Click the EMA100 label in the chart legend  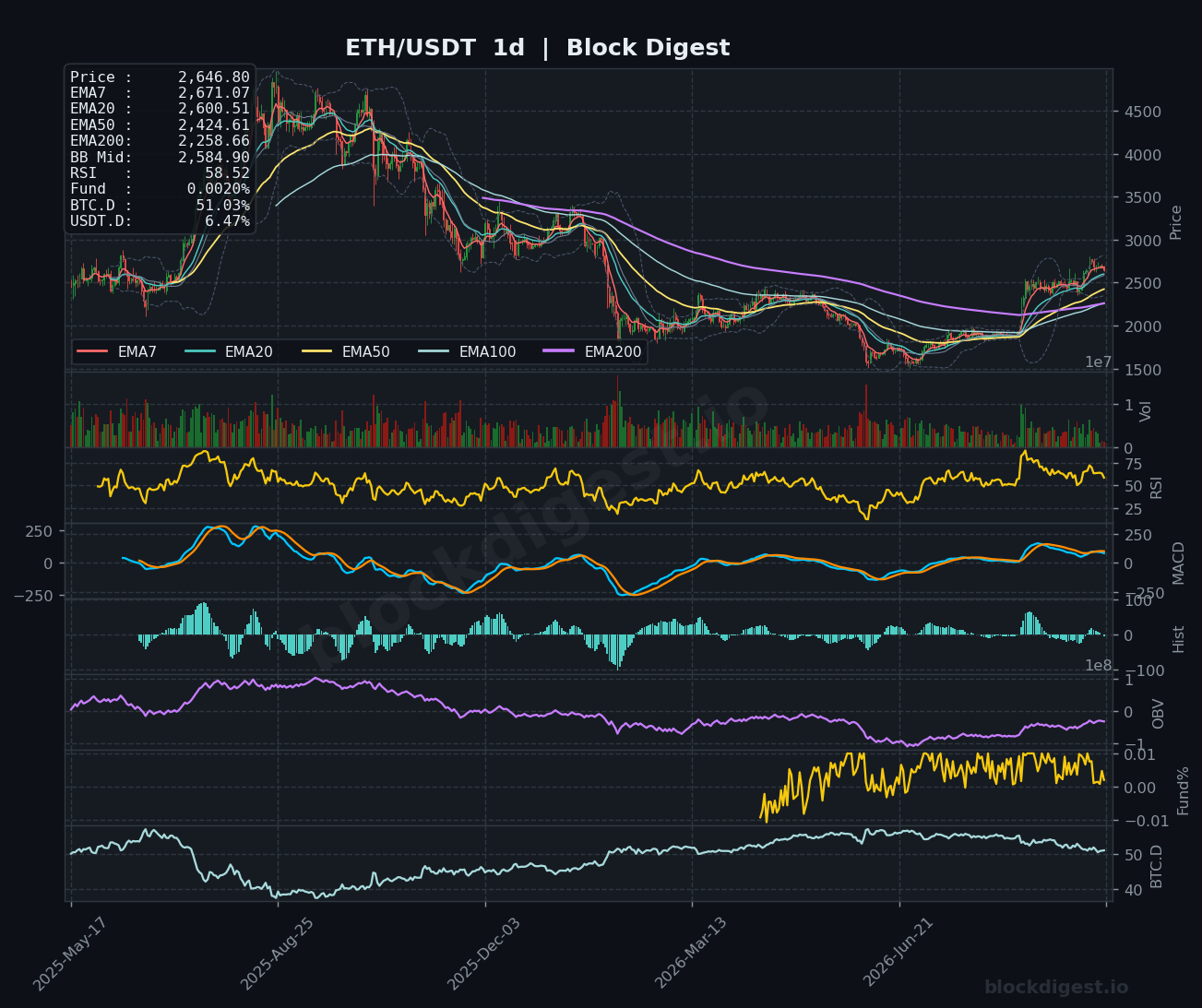click(x=488, y=352)
